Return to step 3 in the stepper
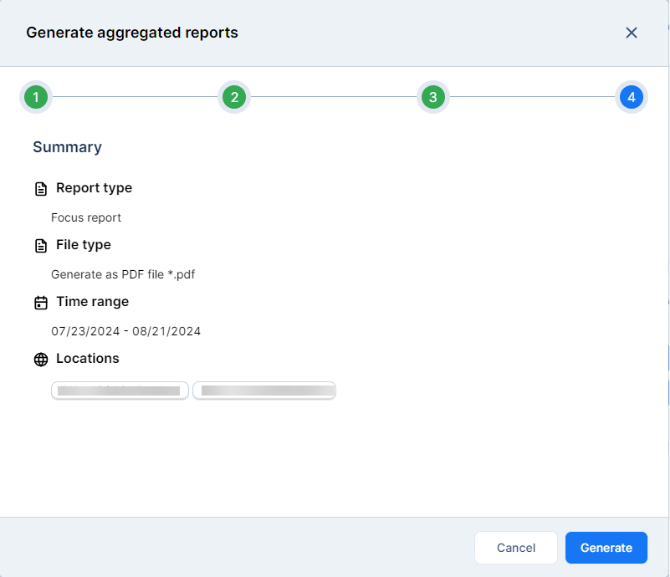670x577 pixels. (432, 97)
